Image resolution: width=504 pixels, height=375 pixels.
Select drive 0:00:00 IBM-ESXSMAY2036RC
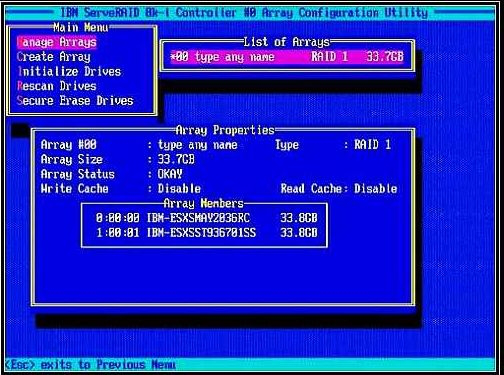207,218
